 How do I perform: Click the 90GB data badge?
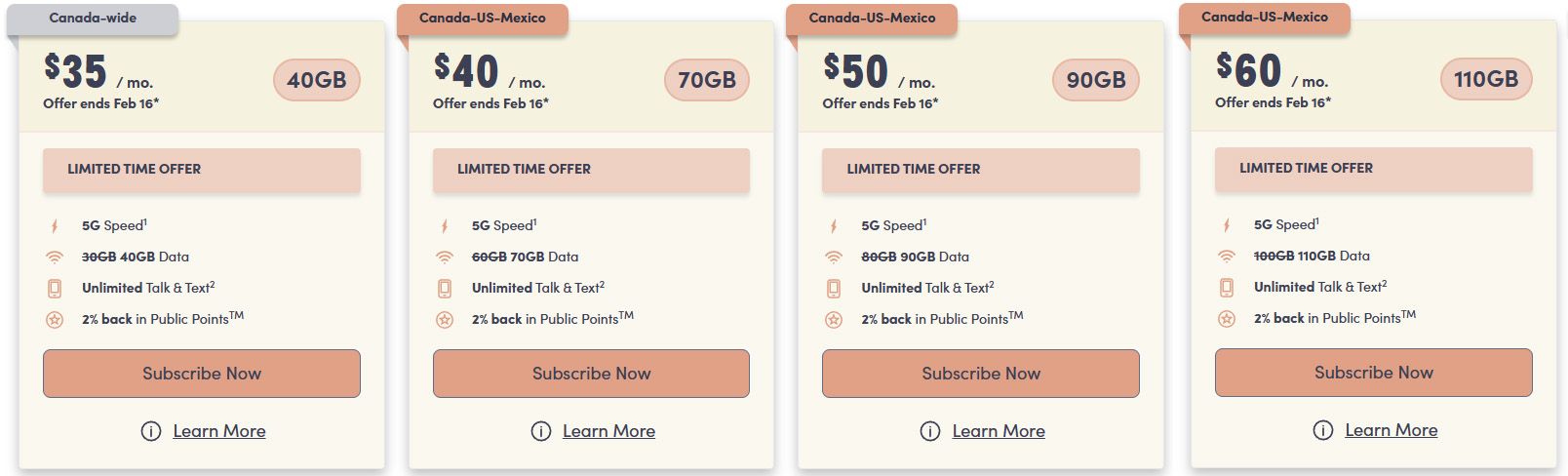click(1096, 80)
